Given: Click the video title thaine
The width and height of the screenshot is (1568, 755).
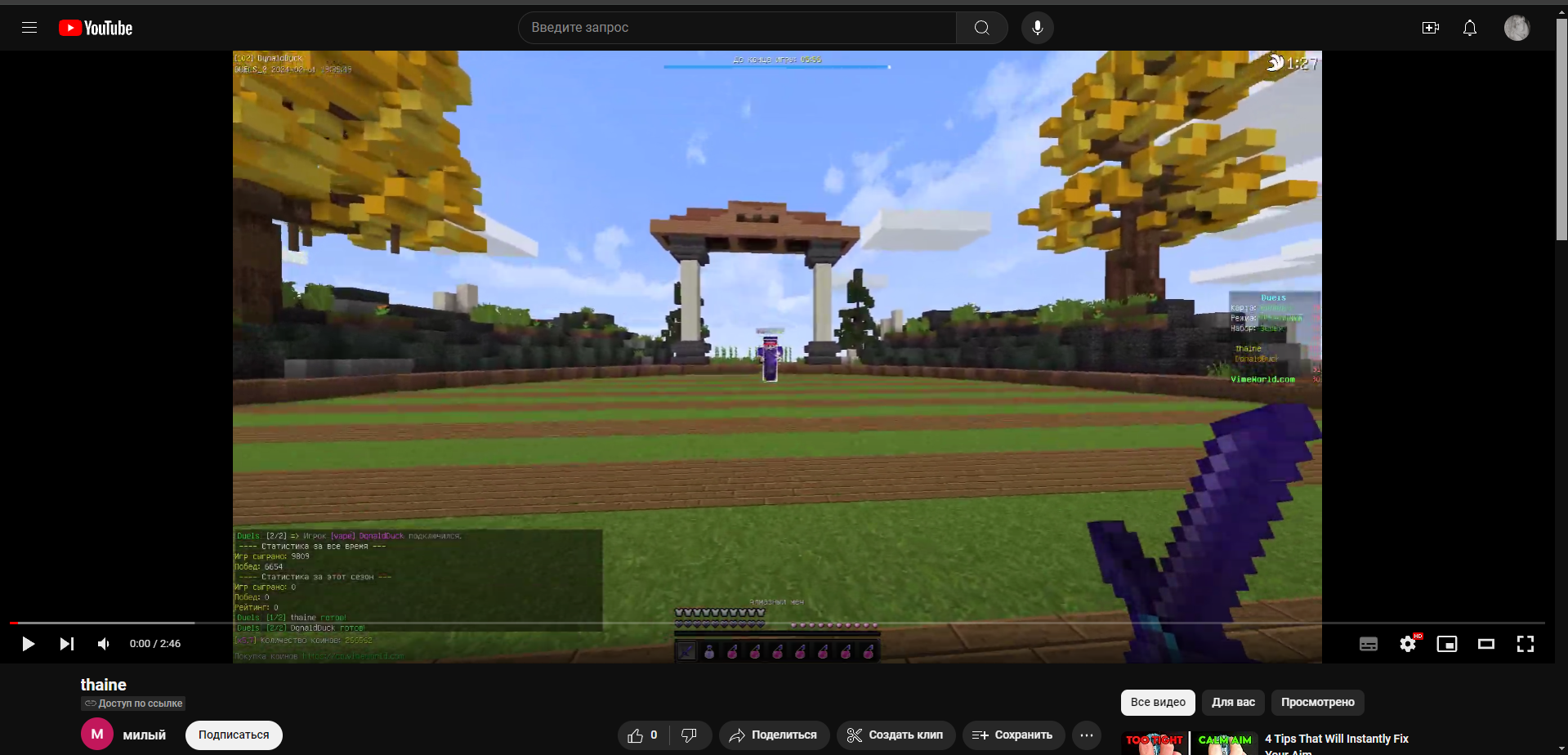Looking at the screenshot, I should tap(104, 685).
